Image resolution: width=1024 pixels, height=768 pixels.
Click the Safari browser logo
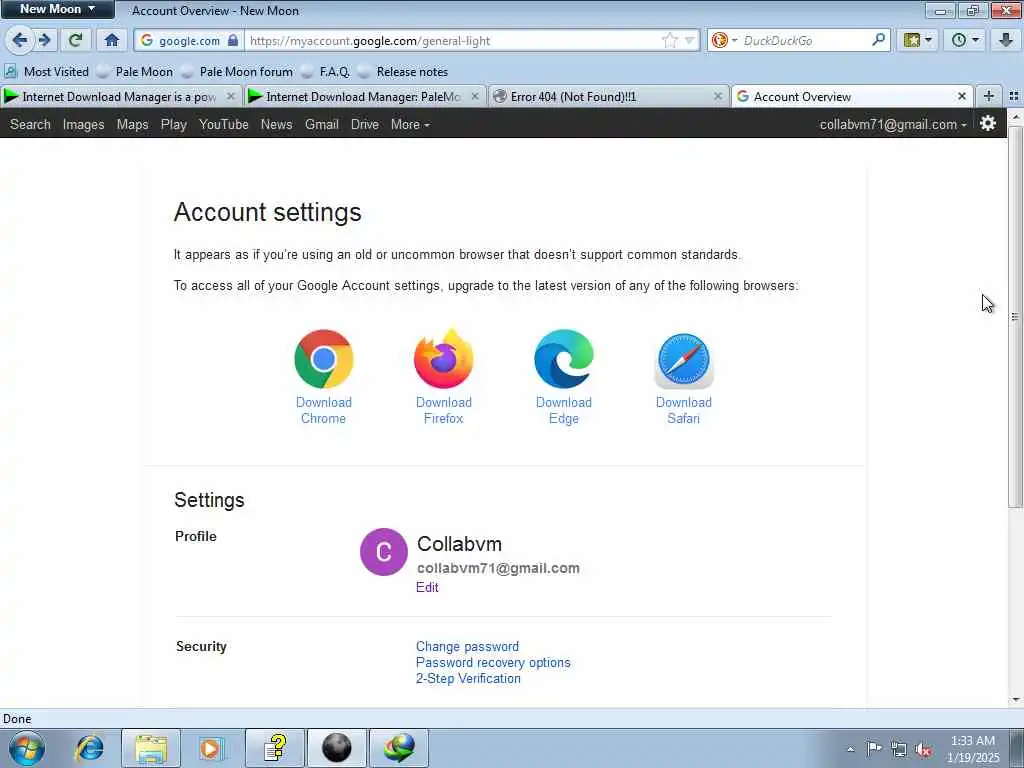coord(684,360)
